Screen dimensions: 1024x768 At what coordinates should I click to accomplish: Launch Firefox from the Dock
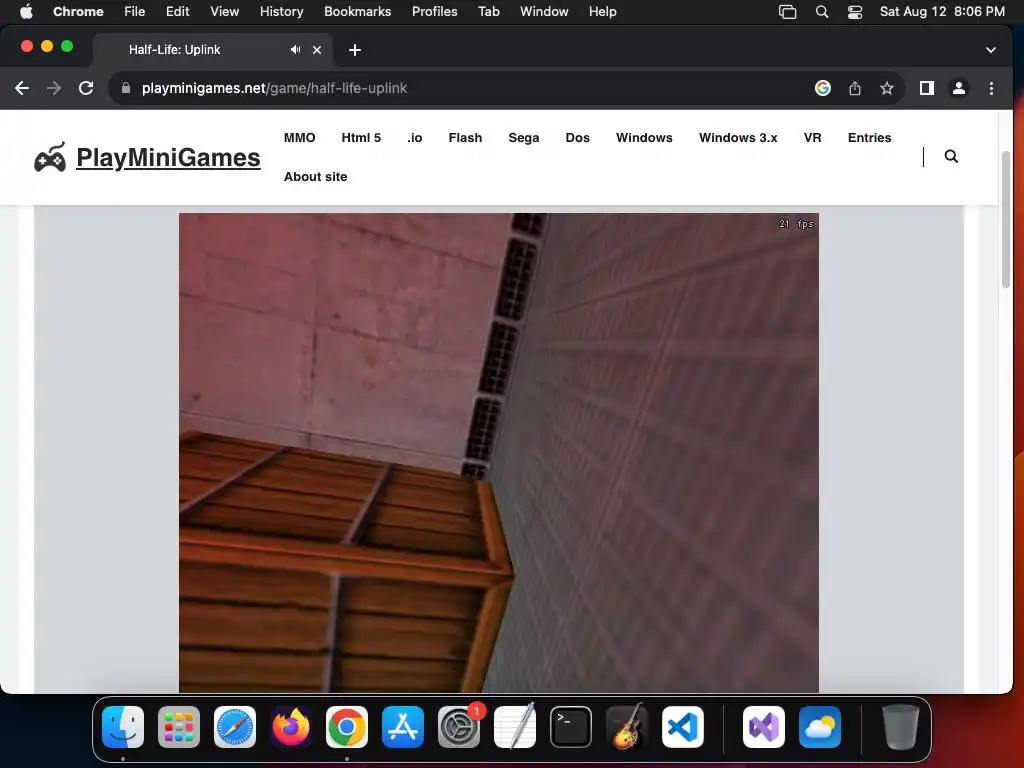pyautogui.click(x=291, y=727)
